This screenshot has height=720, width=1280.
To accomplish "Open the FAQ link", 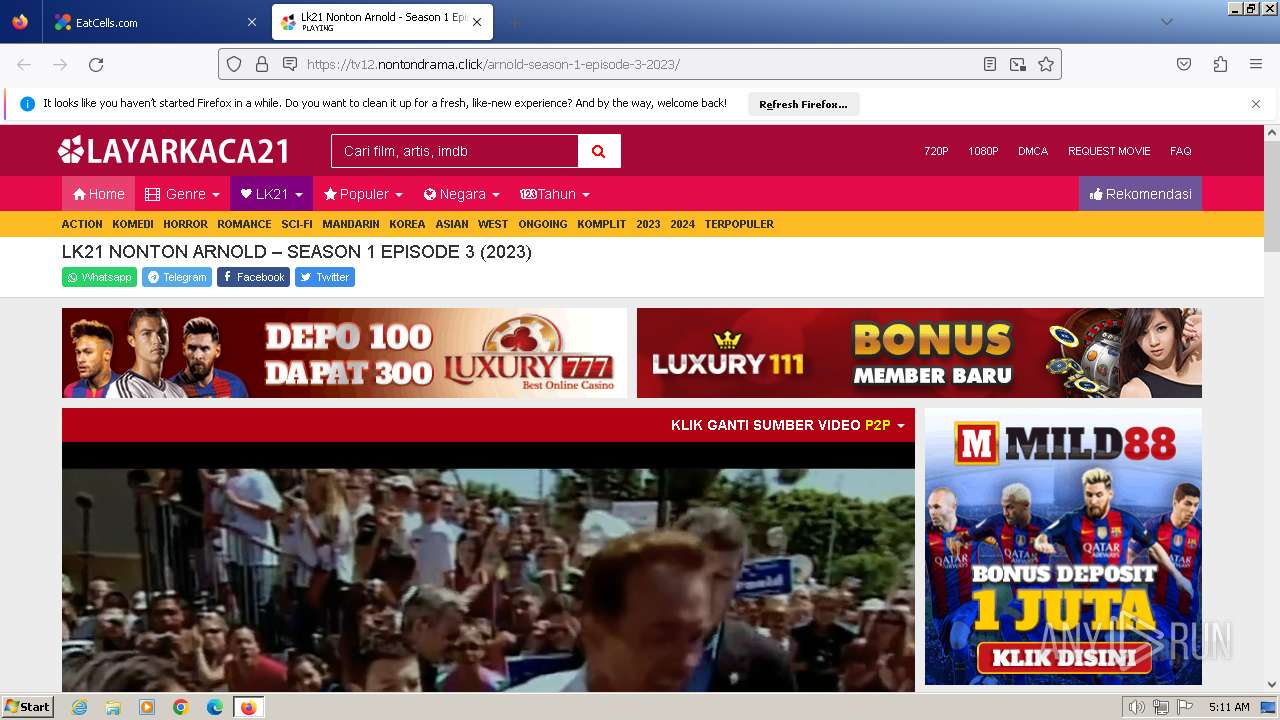I will click(1181, 151).
